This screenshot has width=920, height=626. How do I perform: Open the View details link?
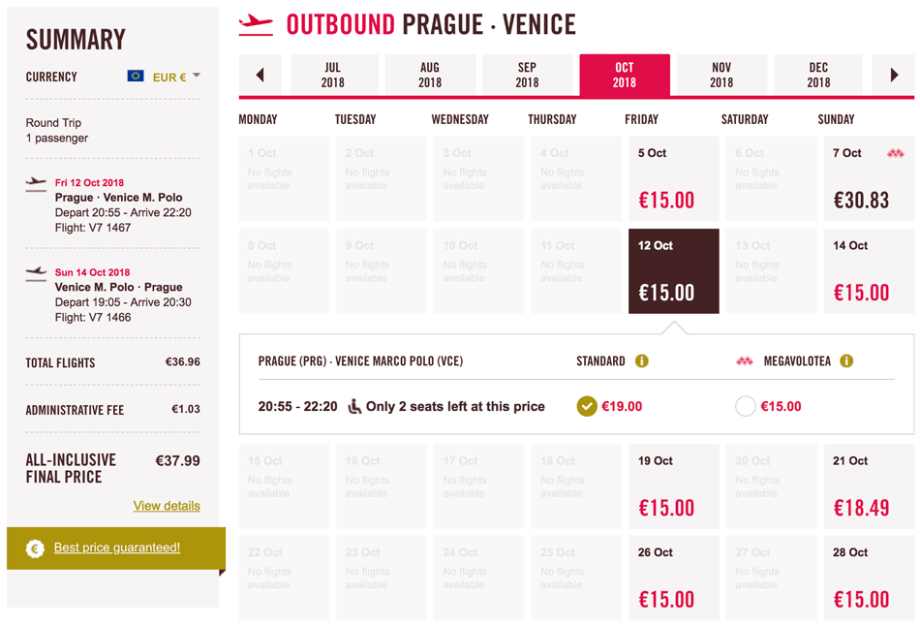pyautogui.click(x=166, y=506)
